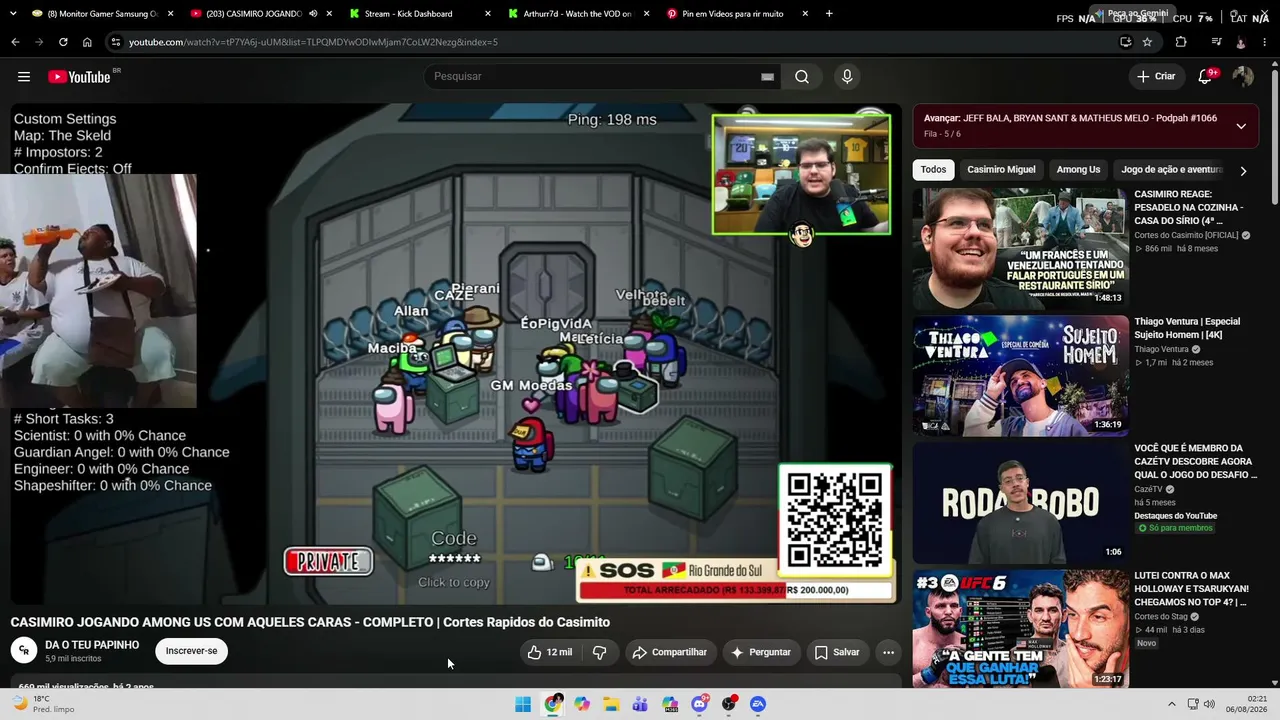The image size is (1280, 720).
Task: Click the Peça ao Gemini button
Action: pyautogui.click(x=1131, y=13)
